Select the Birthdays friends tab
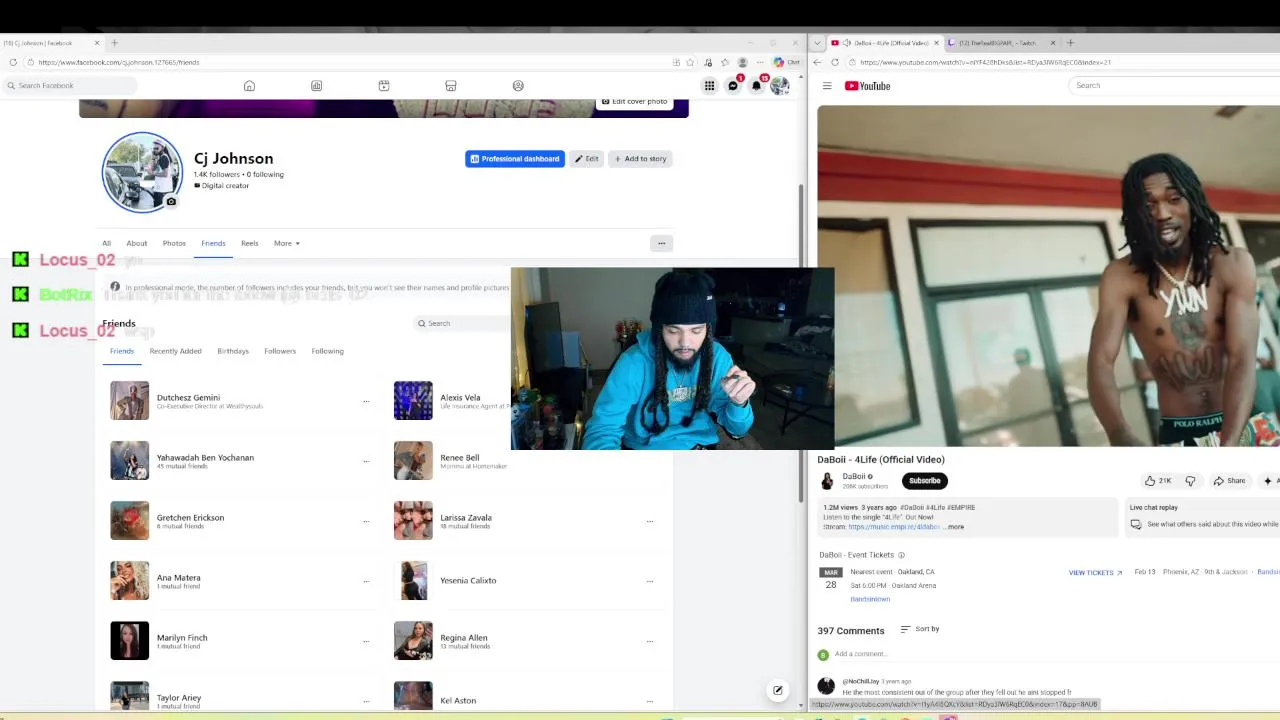 pyautogui.click(x=233, y=351)
